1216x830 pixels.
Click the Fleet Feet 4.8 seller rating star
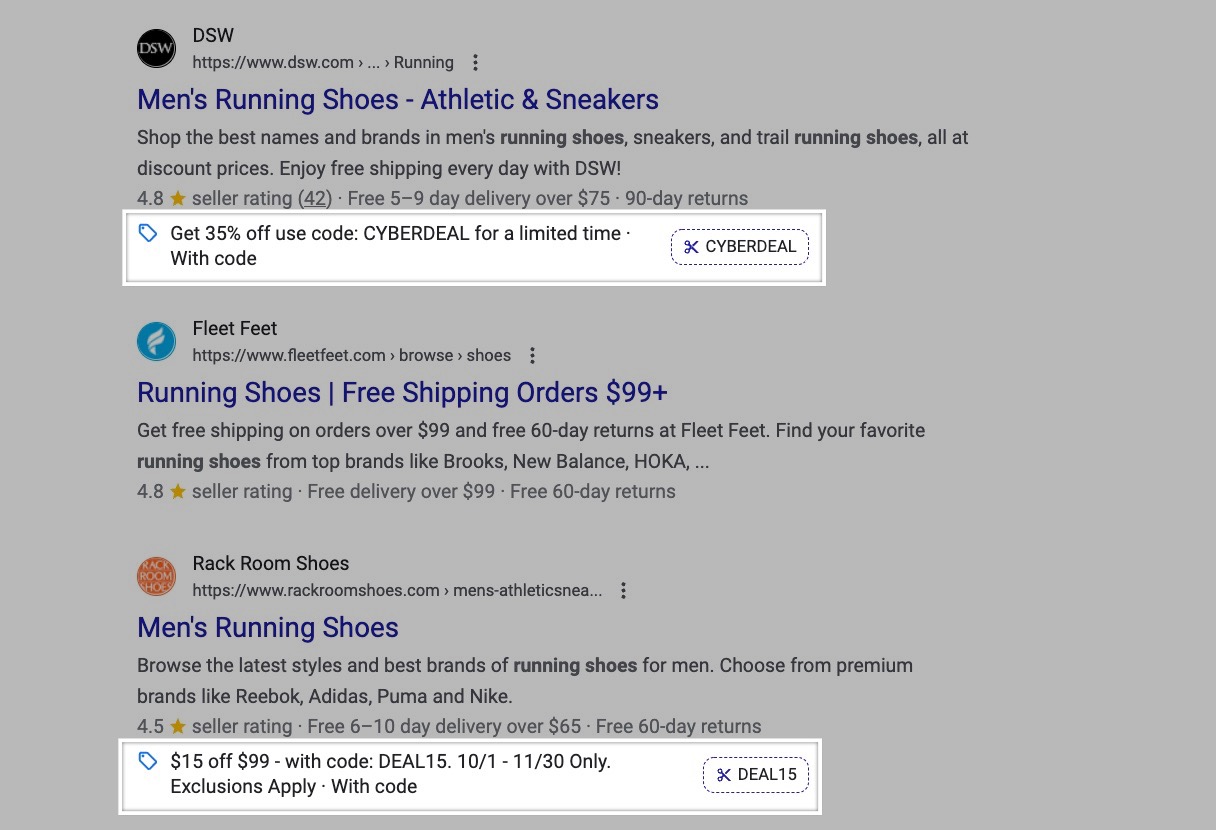(x=178, y=491)
